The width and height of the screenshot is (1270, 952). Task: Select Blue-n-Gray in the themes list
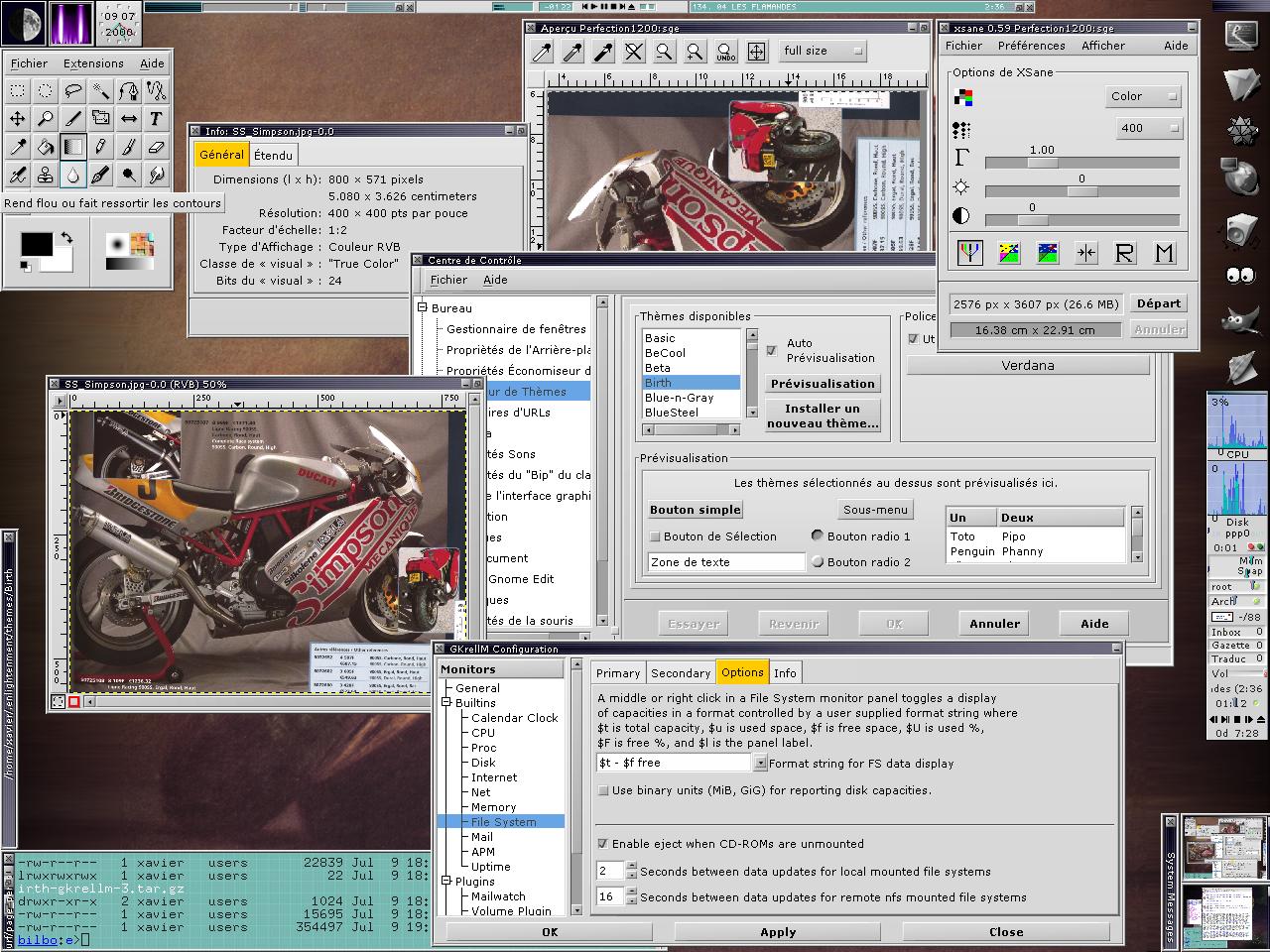692,398
